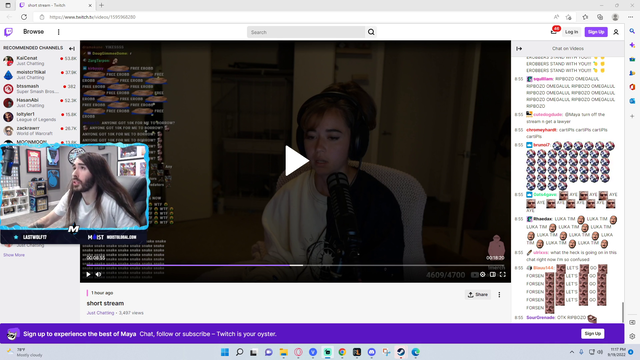The image size is (640, 360).
Task: Open Edge sidebar Outlook icon
Action: point(632,101)
